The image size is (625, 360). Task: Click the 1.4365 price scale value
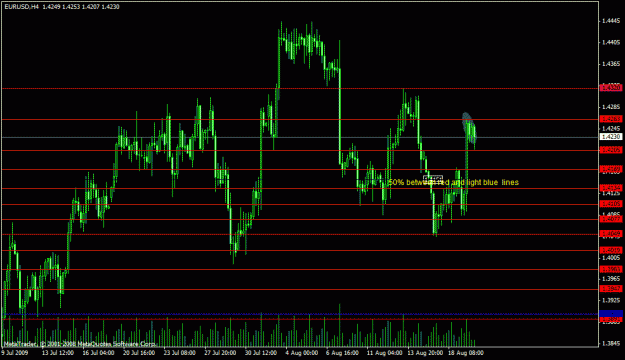click(611, 64)
